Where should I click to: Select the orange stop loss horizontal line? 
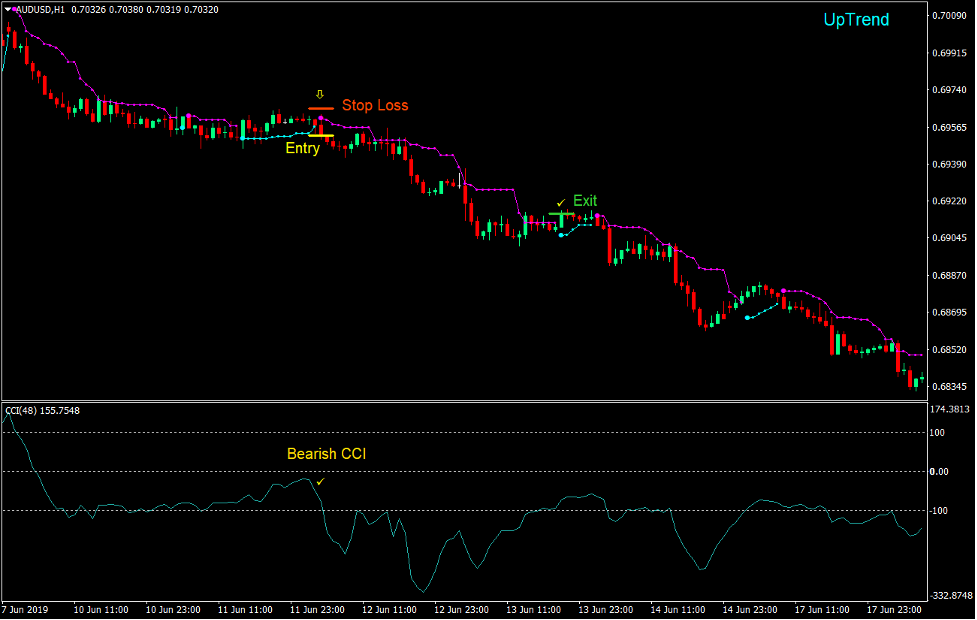point(321,108)
